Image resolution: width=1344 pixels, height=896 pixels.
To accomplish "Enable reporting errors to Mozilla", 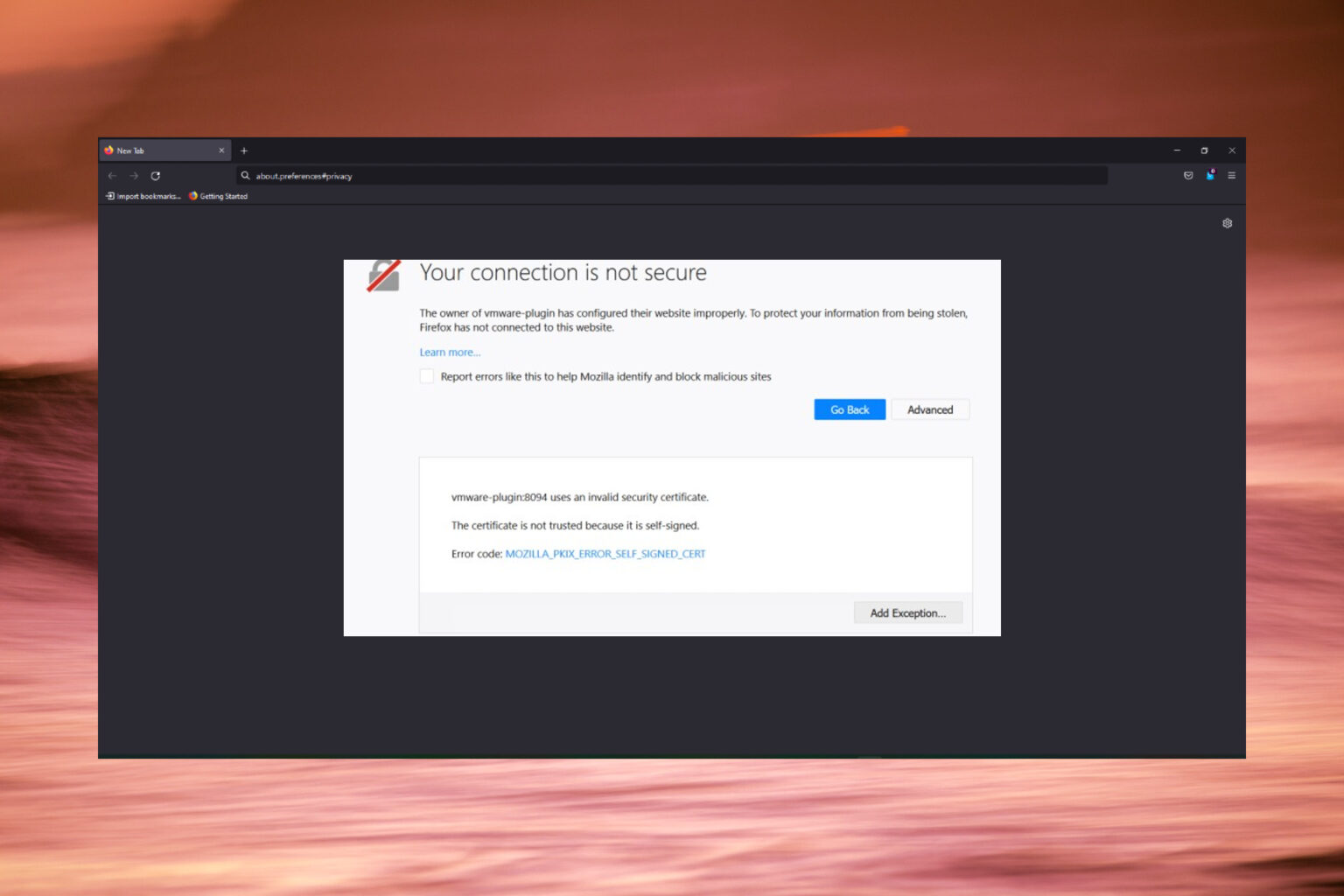I will [426, 375].
